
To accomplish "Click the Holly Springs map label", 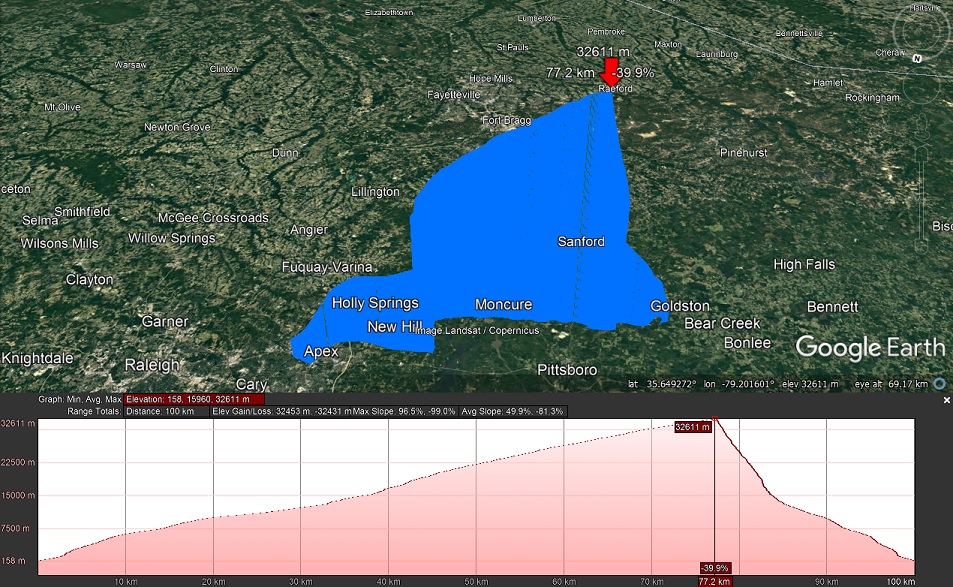I will pyautogui.click(x=375, y=303).
